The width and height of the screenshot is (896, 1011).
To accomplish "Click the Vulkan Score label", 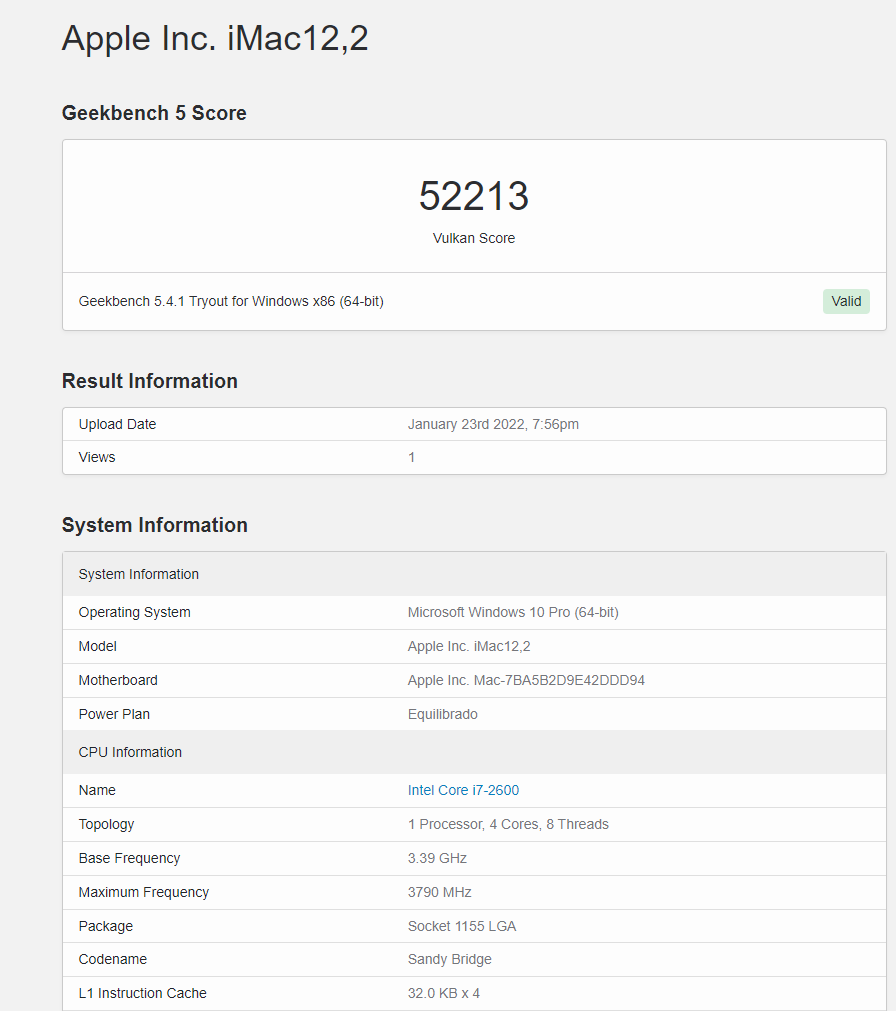I will pyautogui.click(x=474, y=238).
